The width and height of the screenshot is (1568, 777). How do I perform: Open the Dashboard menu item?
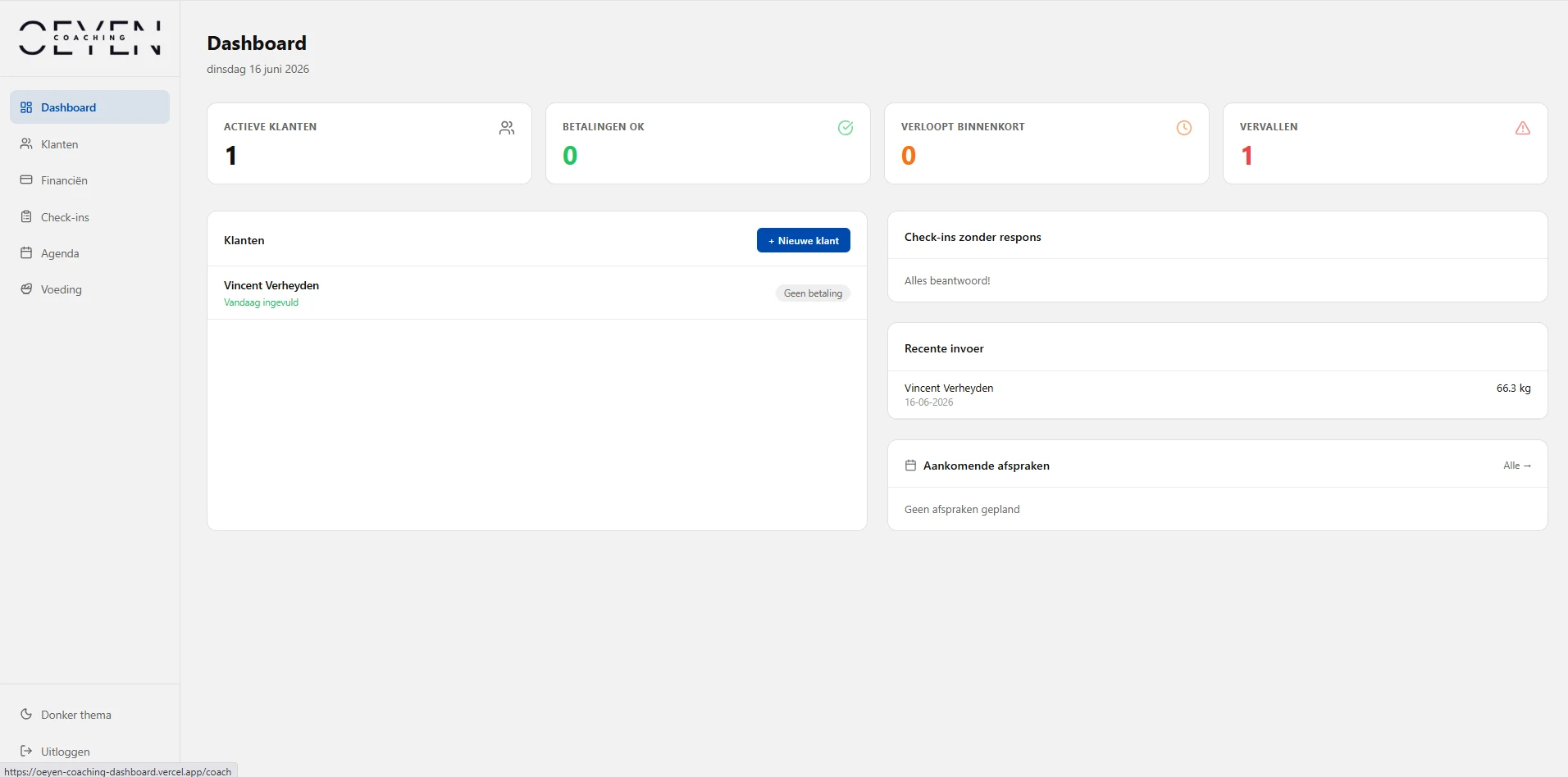click(89, 107)
